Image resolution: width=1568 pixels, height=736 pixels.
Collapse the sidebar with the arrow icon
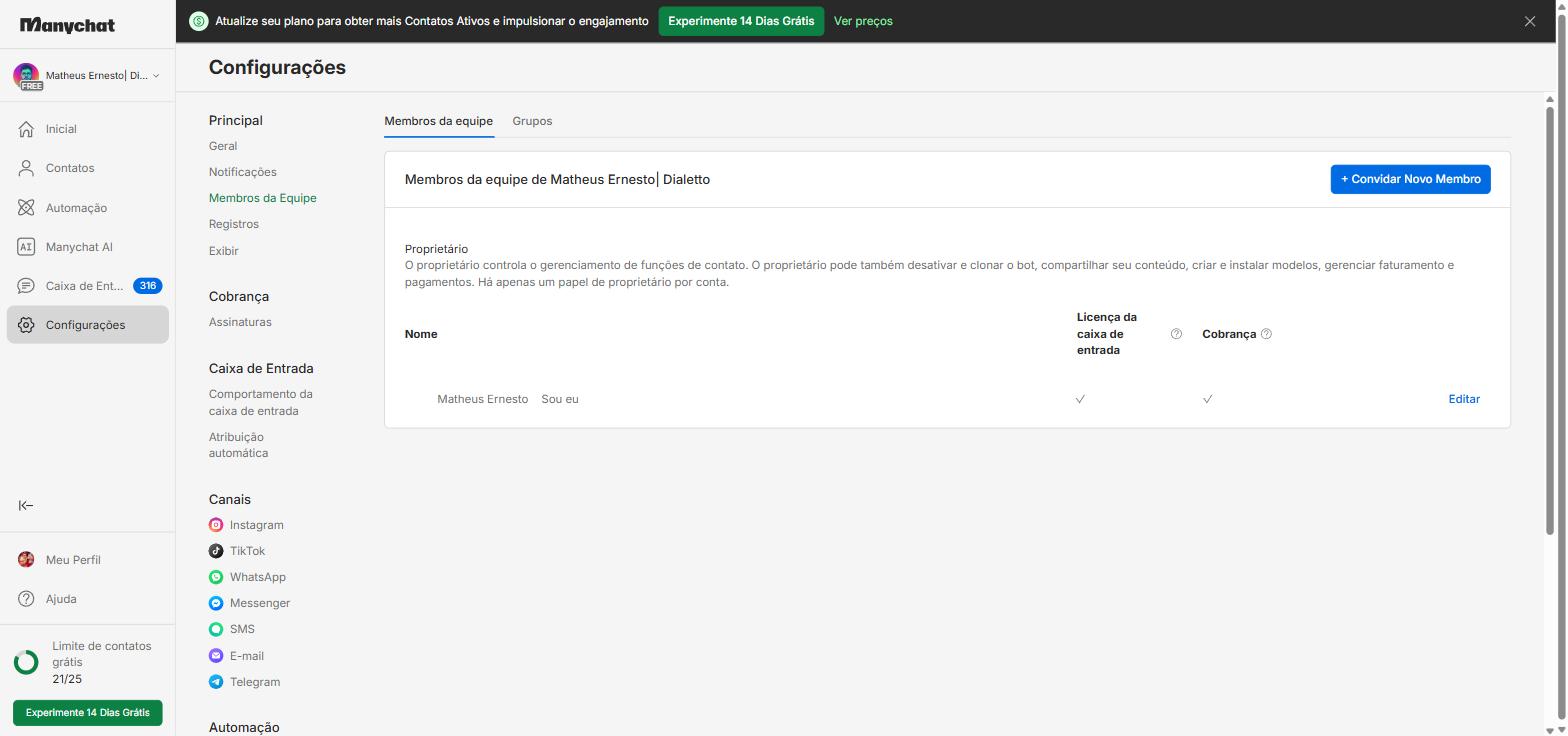(x=26, y=506)
